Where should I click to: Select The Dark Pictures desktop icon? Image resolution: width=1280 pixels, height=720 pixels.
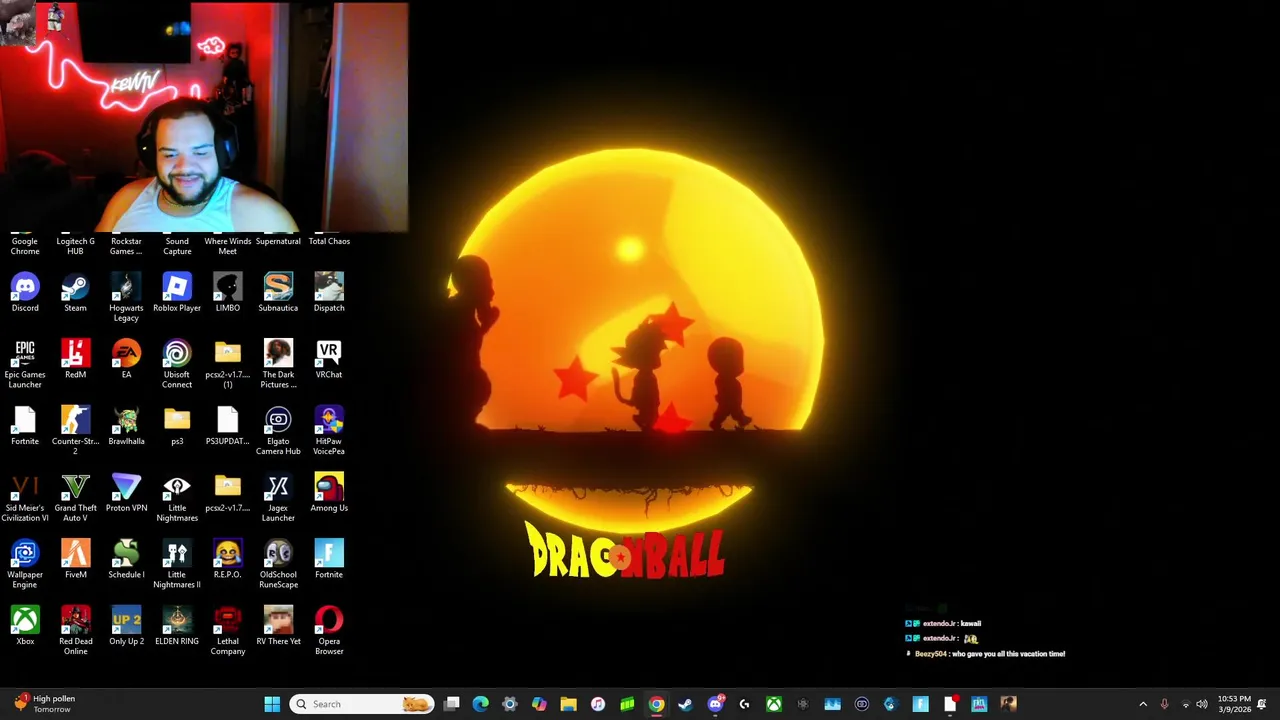tap(278, 364)
